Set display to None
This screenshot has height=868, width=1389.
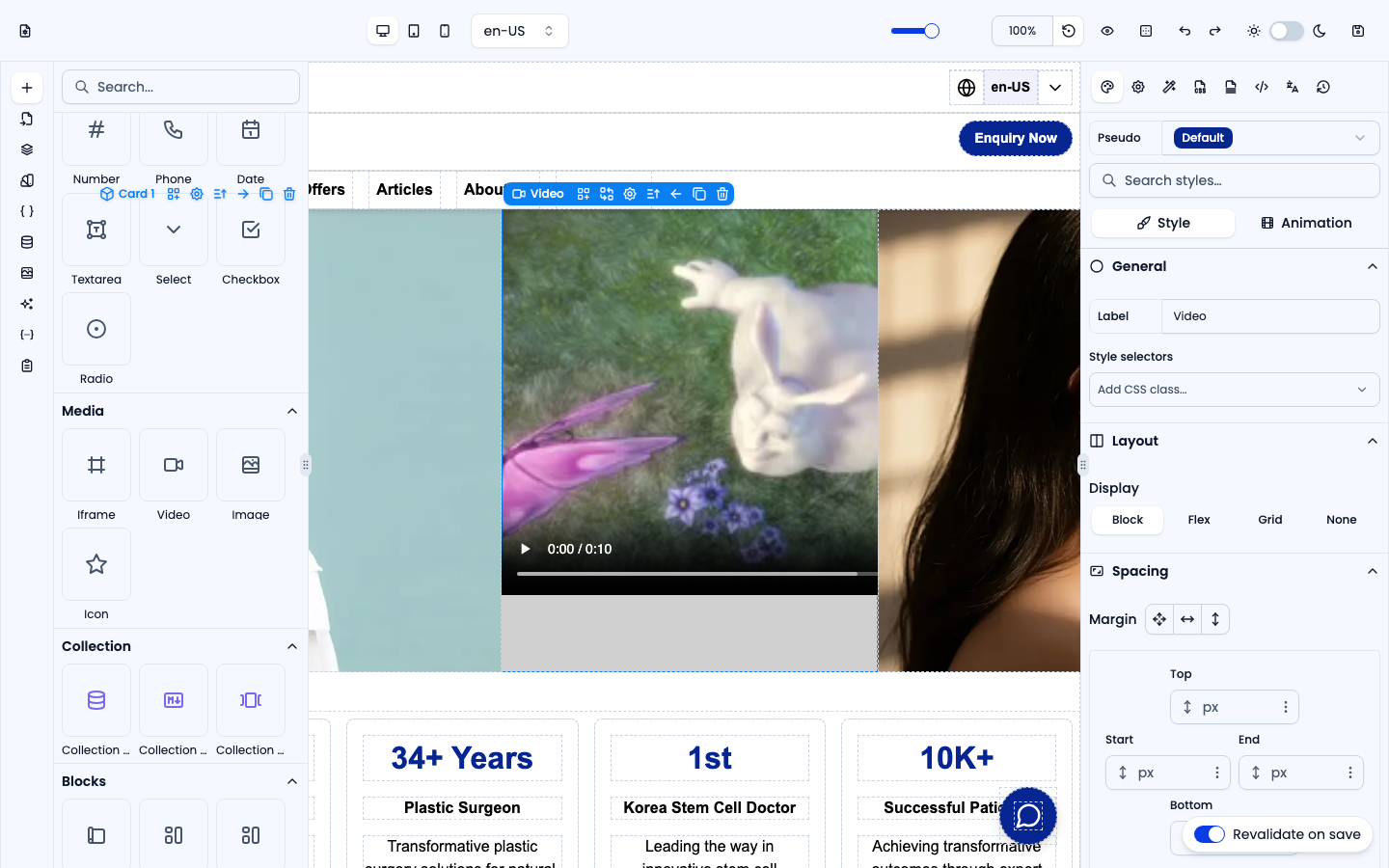click(x=1342, y=520)
